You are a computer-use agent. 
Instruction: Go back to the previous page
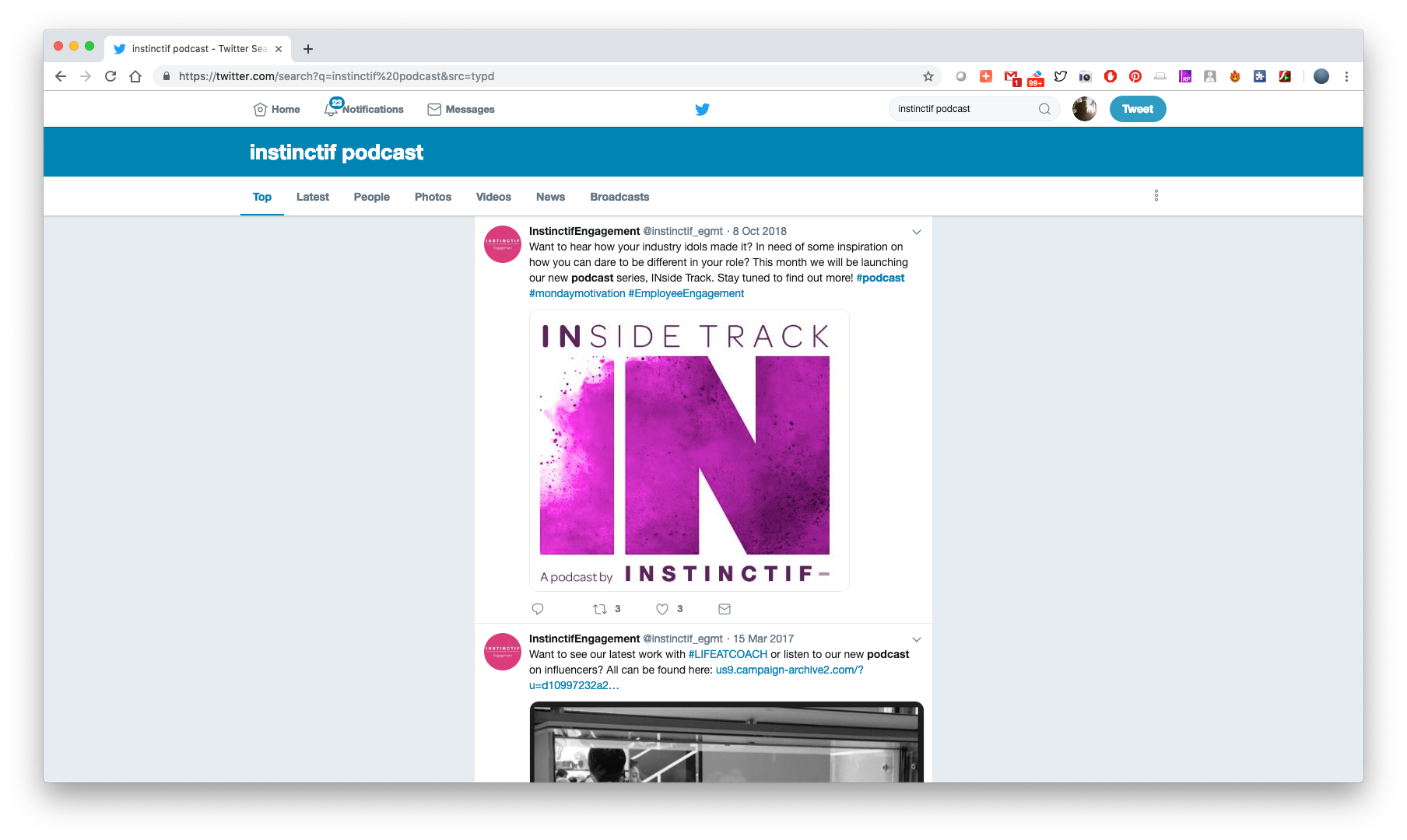(61, 76)
